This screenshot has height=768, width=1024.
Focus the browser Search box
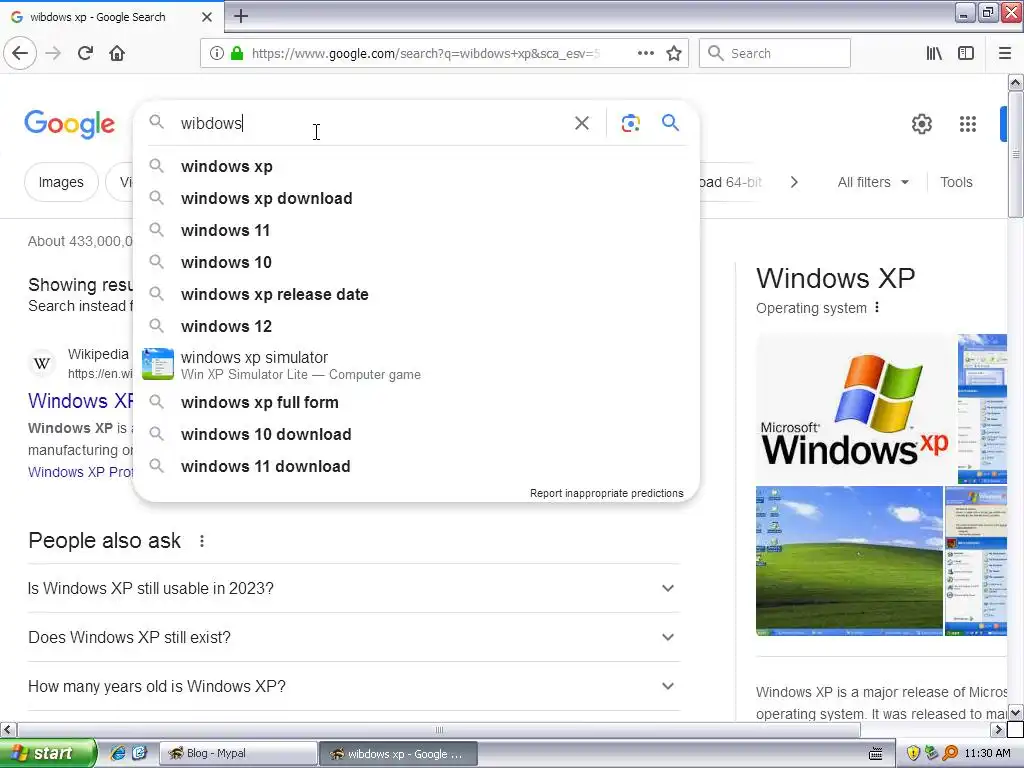pos(775,53)
